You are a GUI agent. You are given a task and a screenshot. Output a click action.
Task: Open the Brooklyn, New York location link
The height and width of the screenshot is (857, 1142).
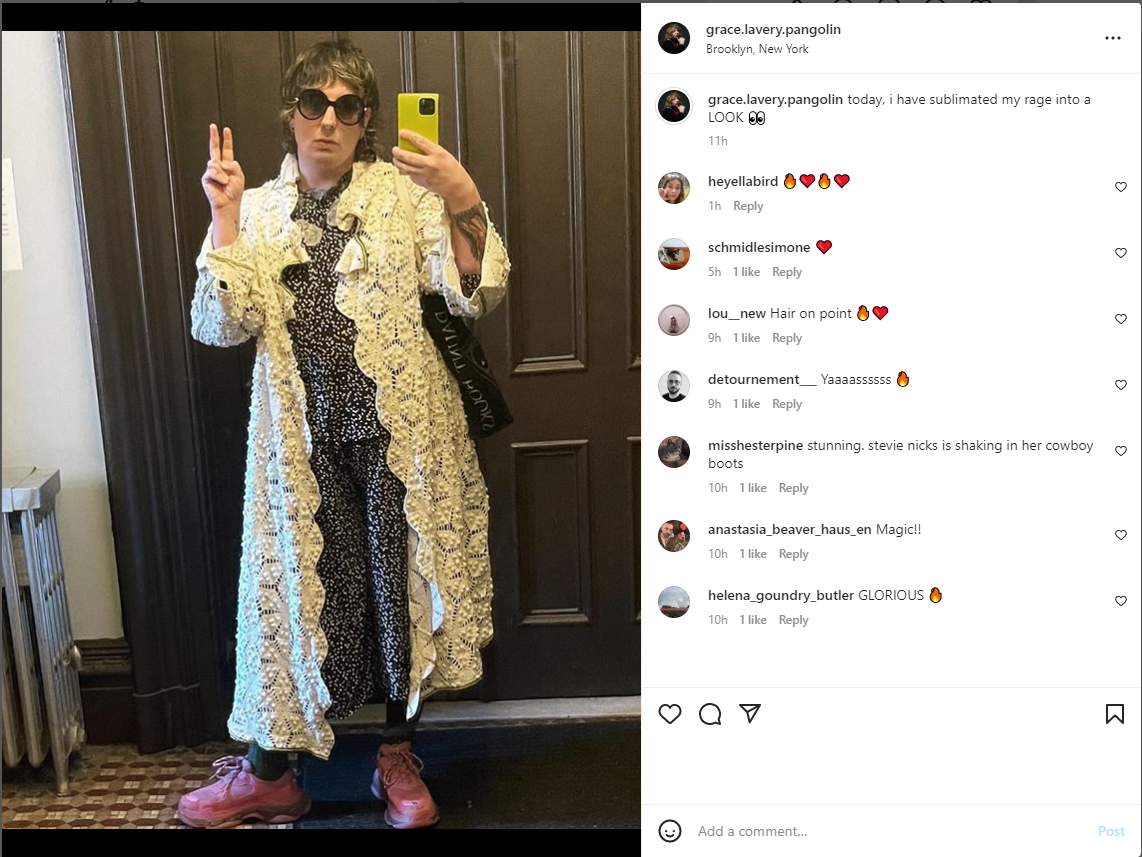pos(757,49)
